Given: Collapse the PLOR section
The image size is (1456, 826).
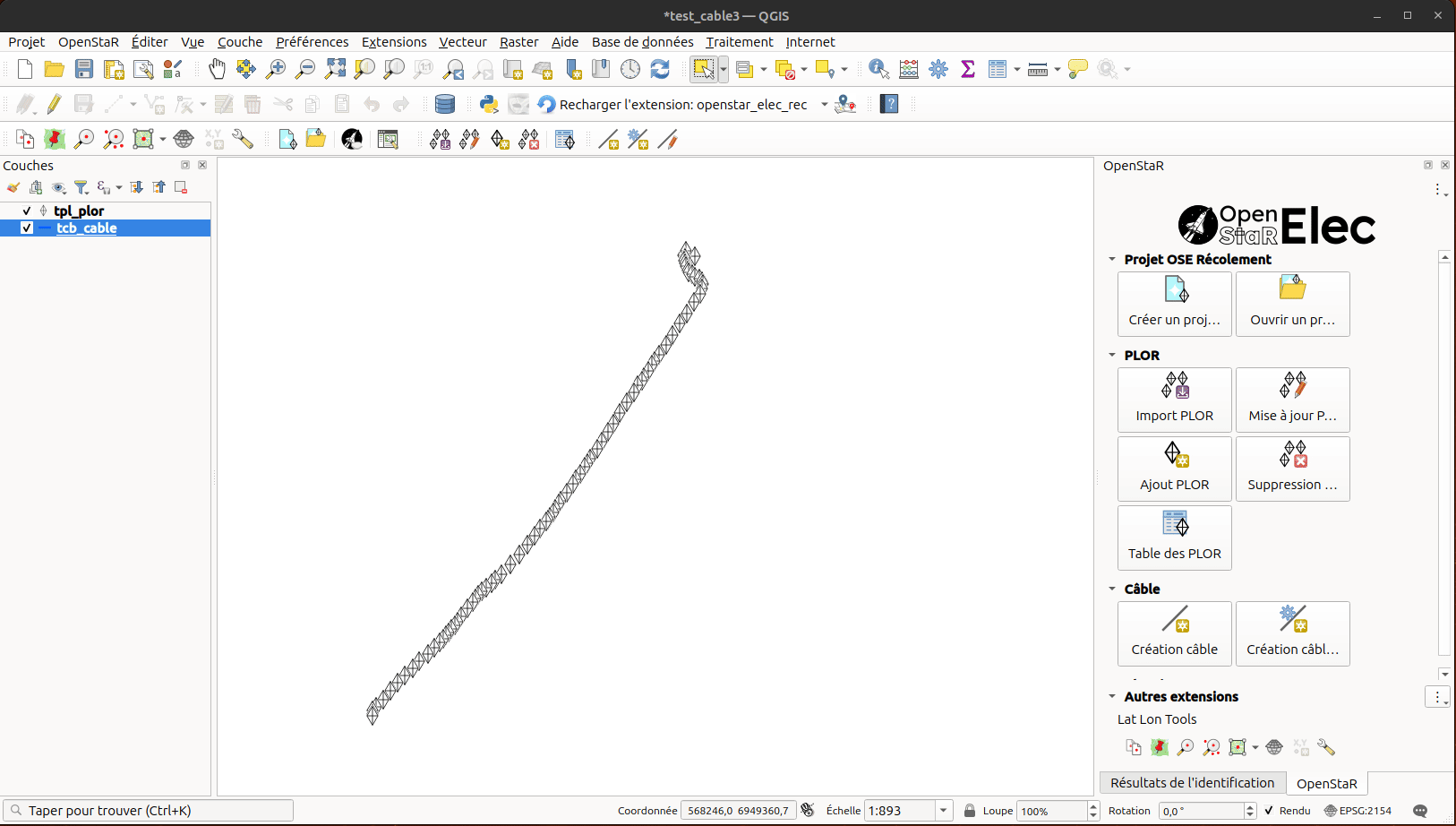Looking at the screenshot, I should (1112, 355).
